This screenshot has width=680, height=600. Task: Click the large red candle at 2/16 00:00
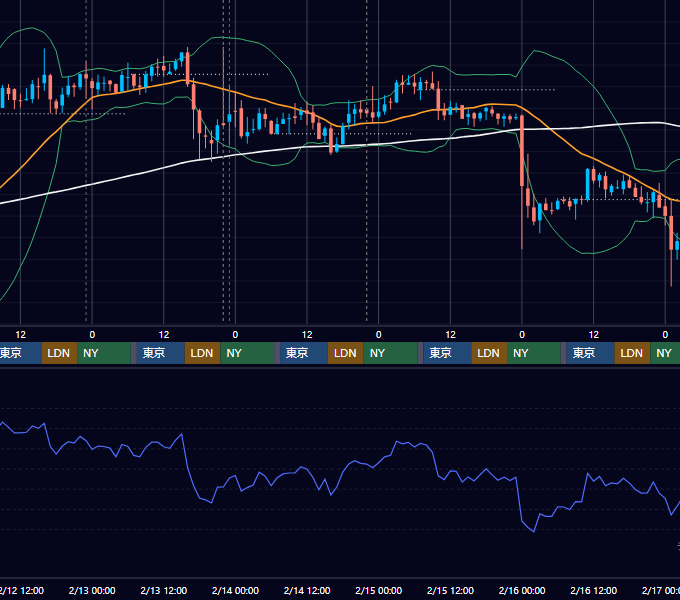click(522, 152)
